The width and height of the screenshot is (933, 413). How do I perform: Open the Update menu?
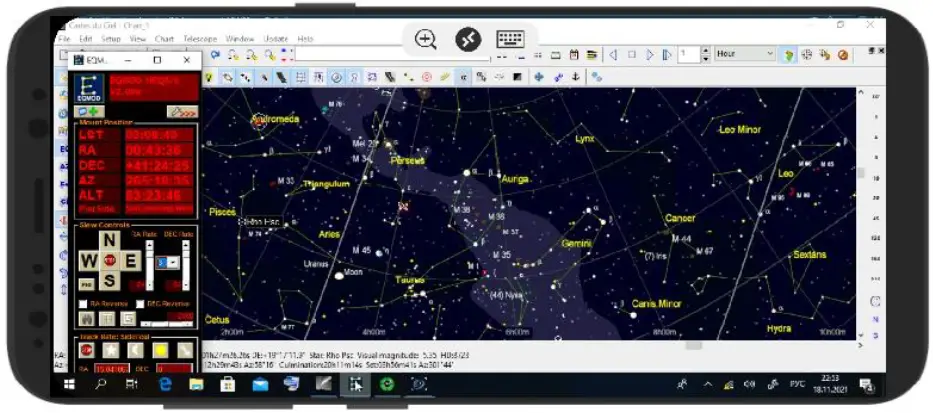point(275,39)
